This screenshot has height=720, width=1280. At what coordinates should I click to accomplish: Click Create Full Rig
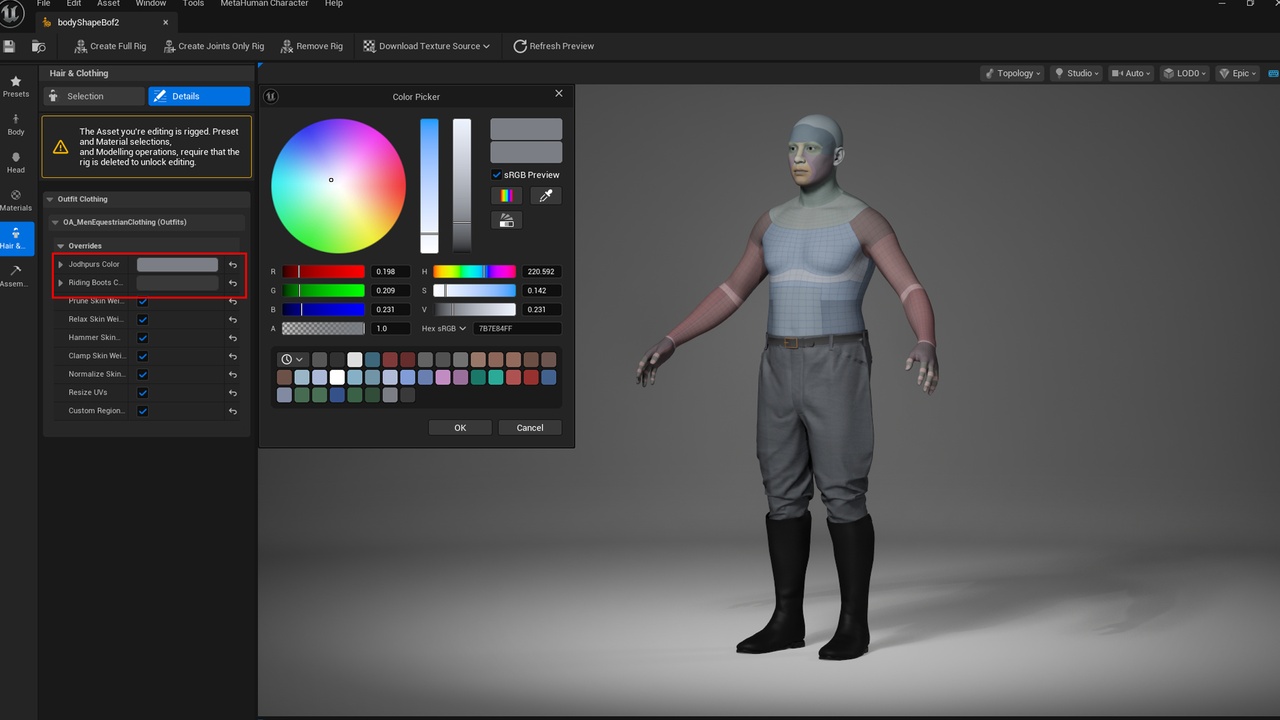point(110,46)
